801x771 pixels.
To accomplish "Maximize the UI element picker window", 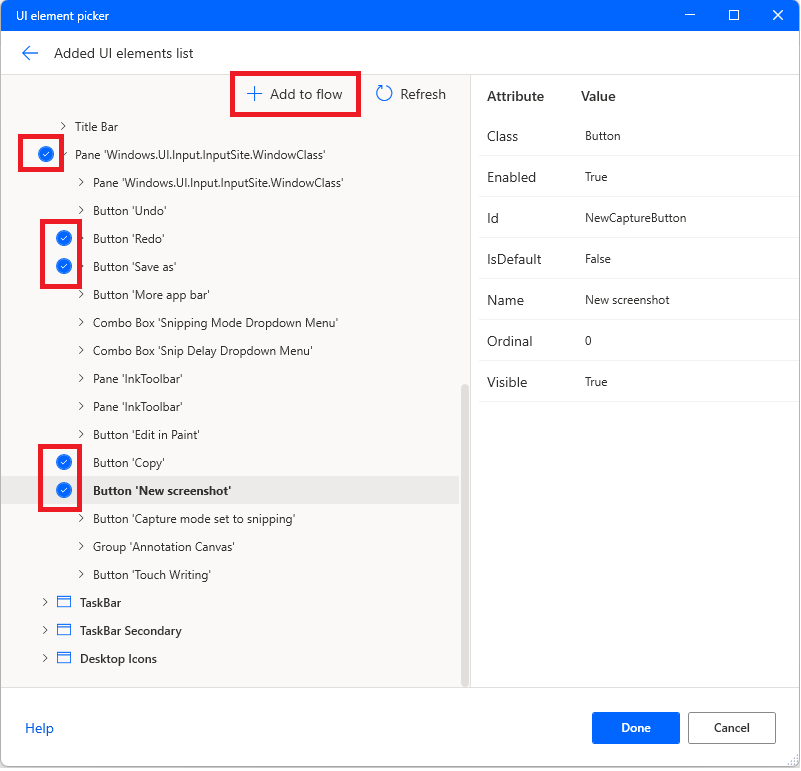I will pyautogui.click(x=734, y=15).
